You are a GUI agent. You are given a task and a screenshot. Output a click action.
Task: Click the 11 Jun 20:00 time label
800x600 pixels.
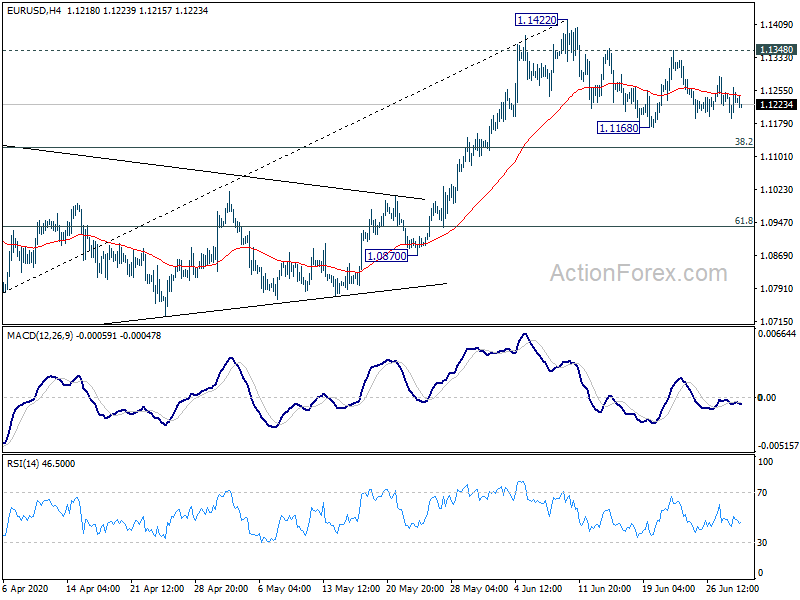606,588
